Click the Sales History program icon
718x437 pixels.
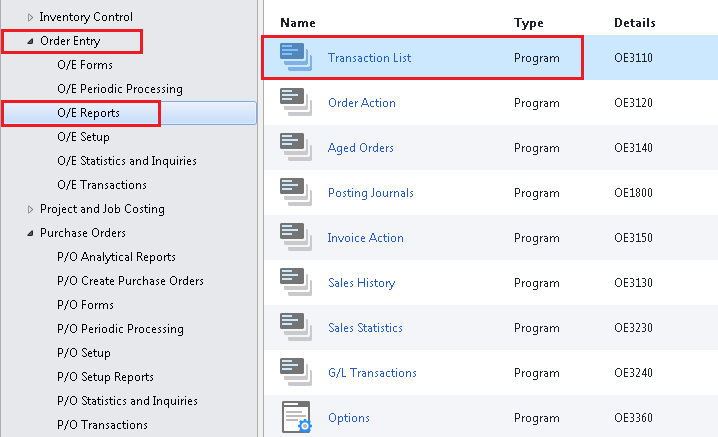[295, 282]
